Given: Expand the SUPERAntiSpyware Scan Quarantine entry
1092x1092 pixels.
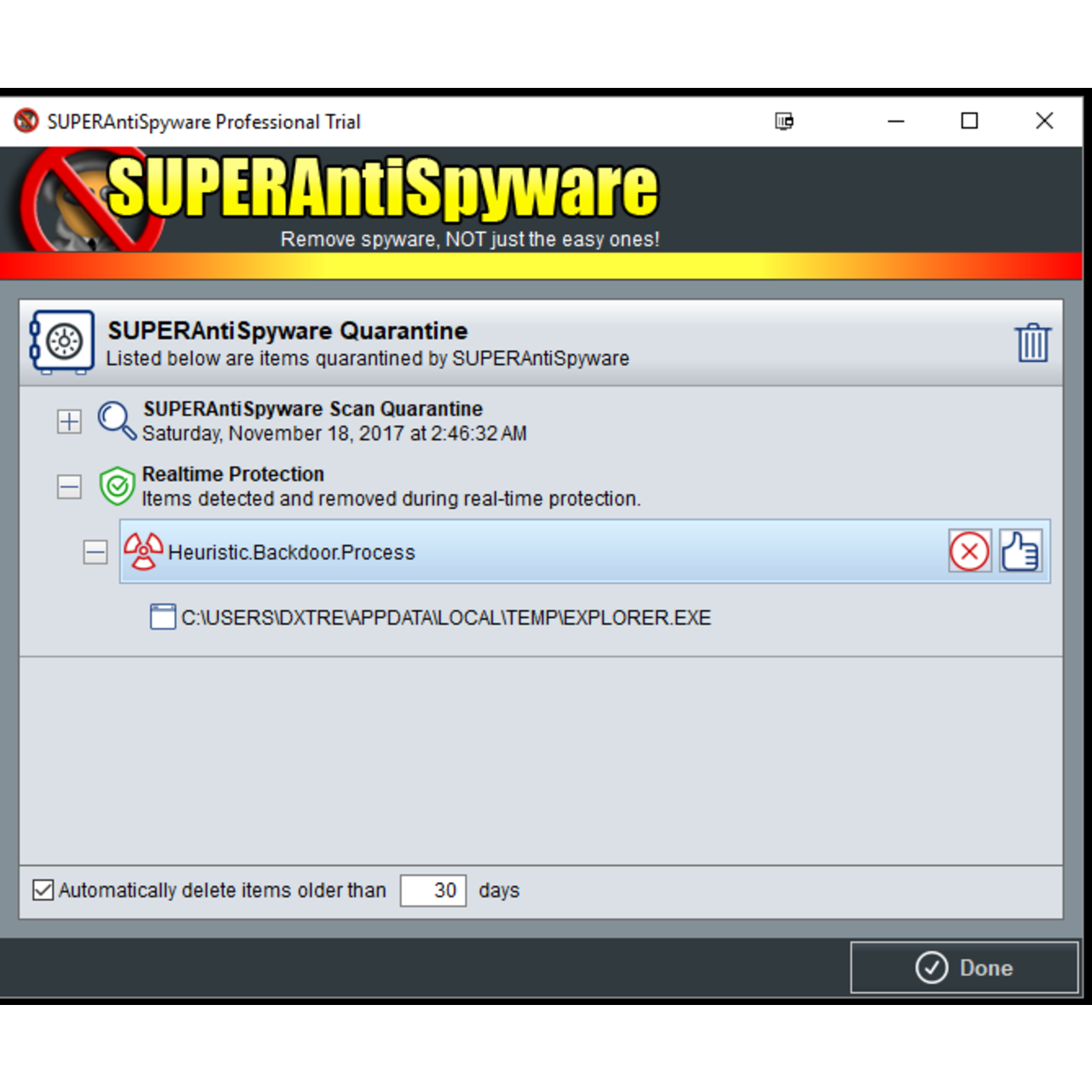Looking at the screenshot, I should pos(69,421).
